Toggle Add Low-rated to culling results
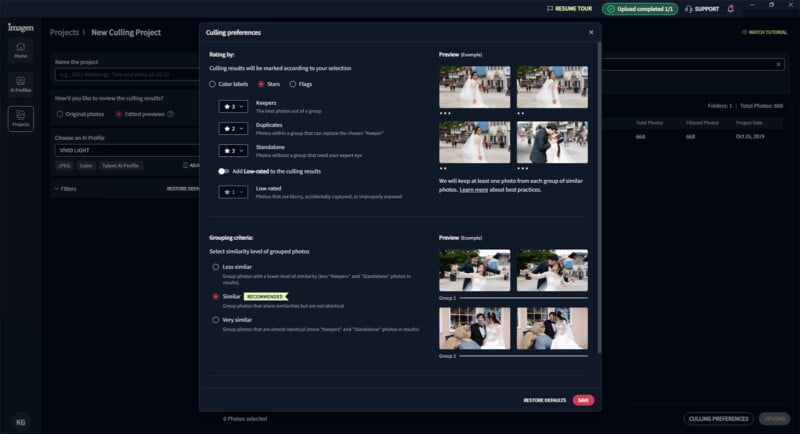Viewport: 800px width, 434px height. pyautogui.click(x=224, y=171)
